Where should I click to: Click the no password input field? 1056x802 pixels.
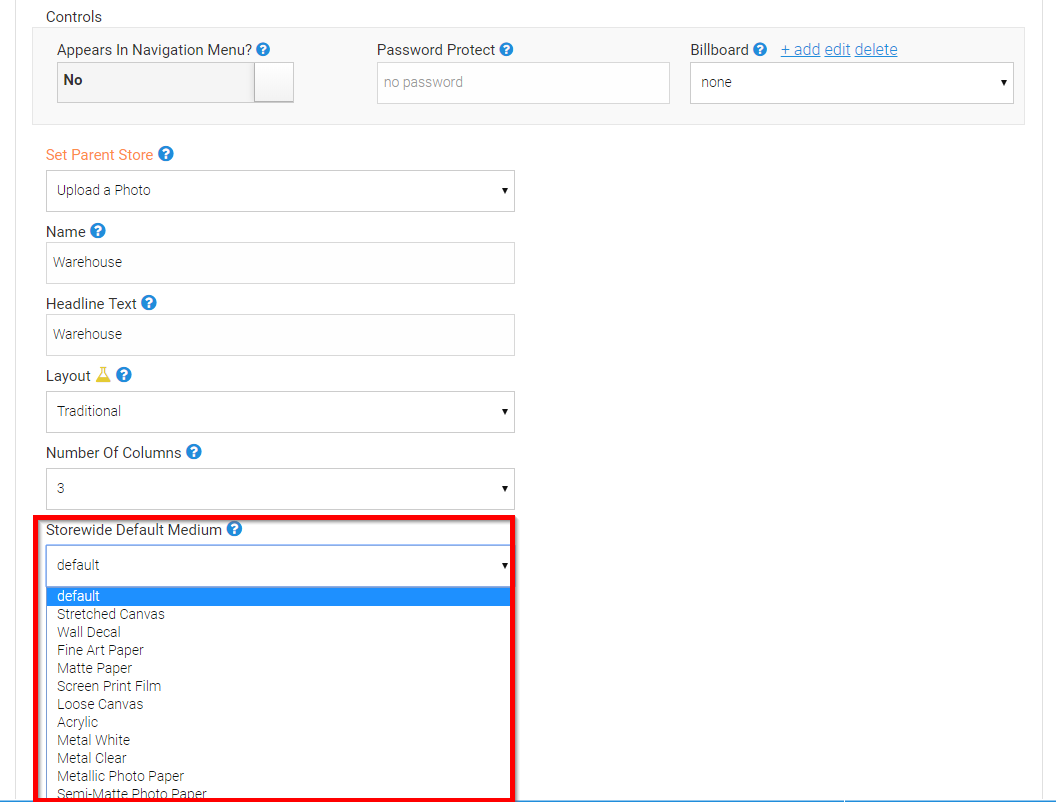[522, 83]
